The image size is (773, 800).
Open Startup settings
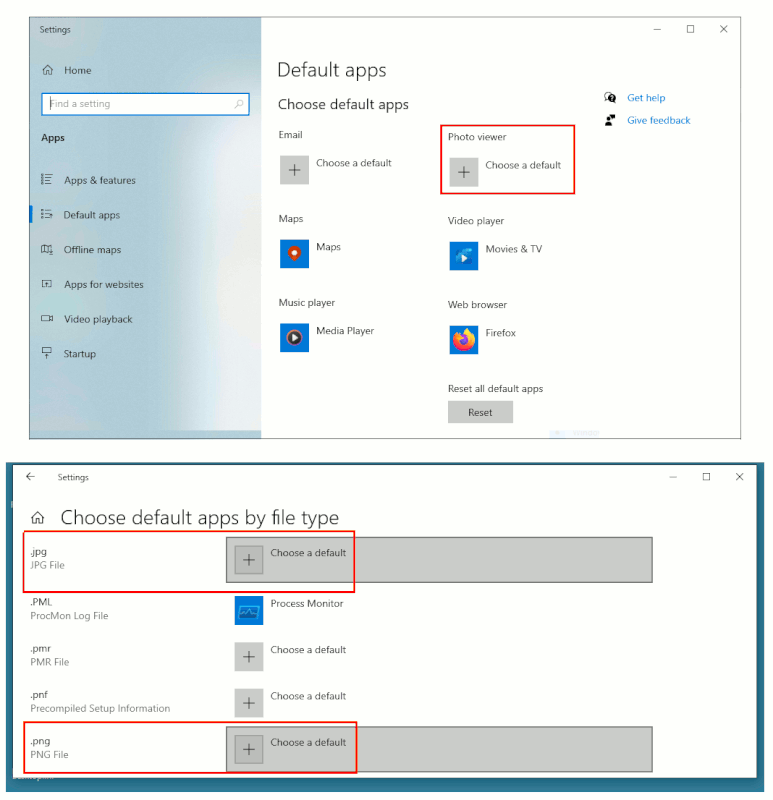pyautogui.click(x=80, y=354)
